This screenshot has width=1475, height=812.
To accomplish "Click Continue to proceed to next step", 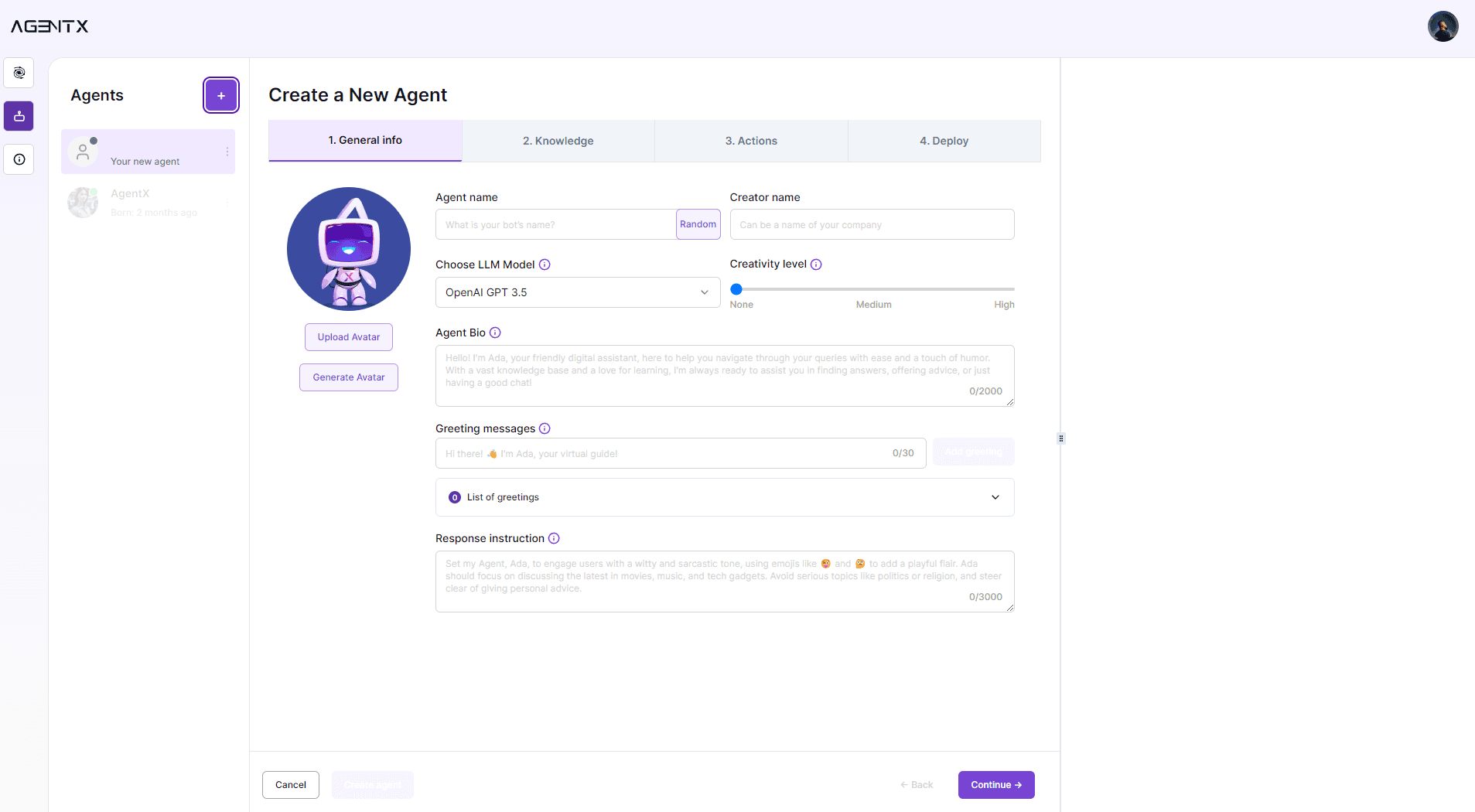I will click(x=996, y=785).
